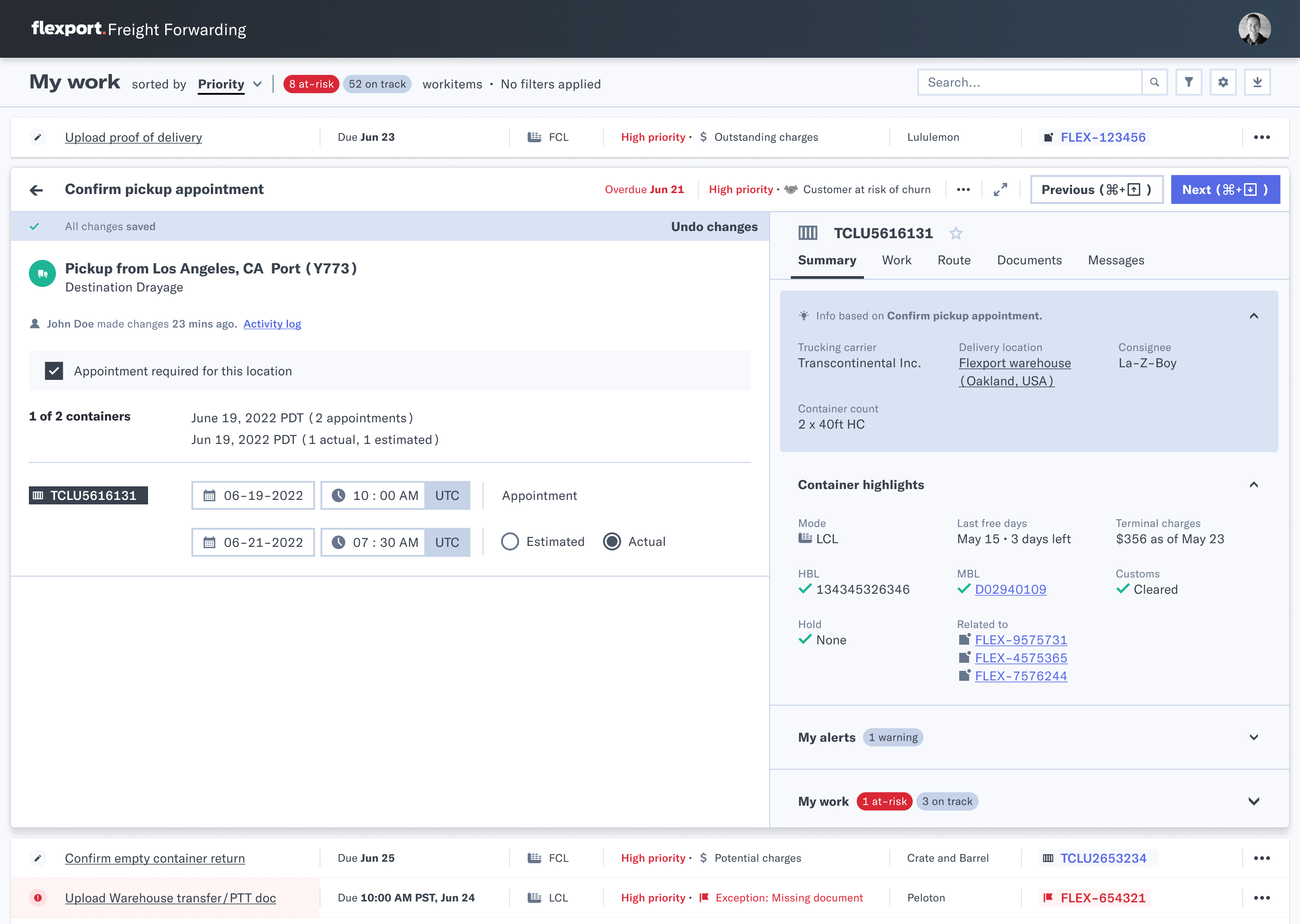Click clock icon in 10:00 AM time field
Screen dimensions: 1300x924
(338, 495)
